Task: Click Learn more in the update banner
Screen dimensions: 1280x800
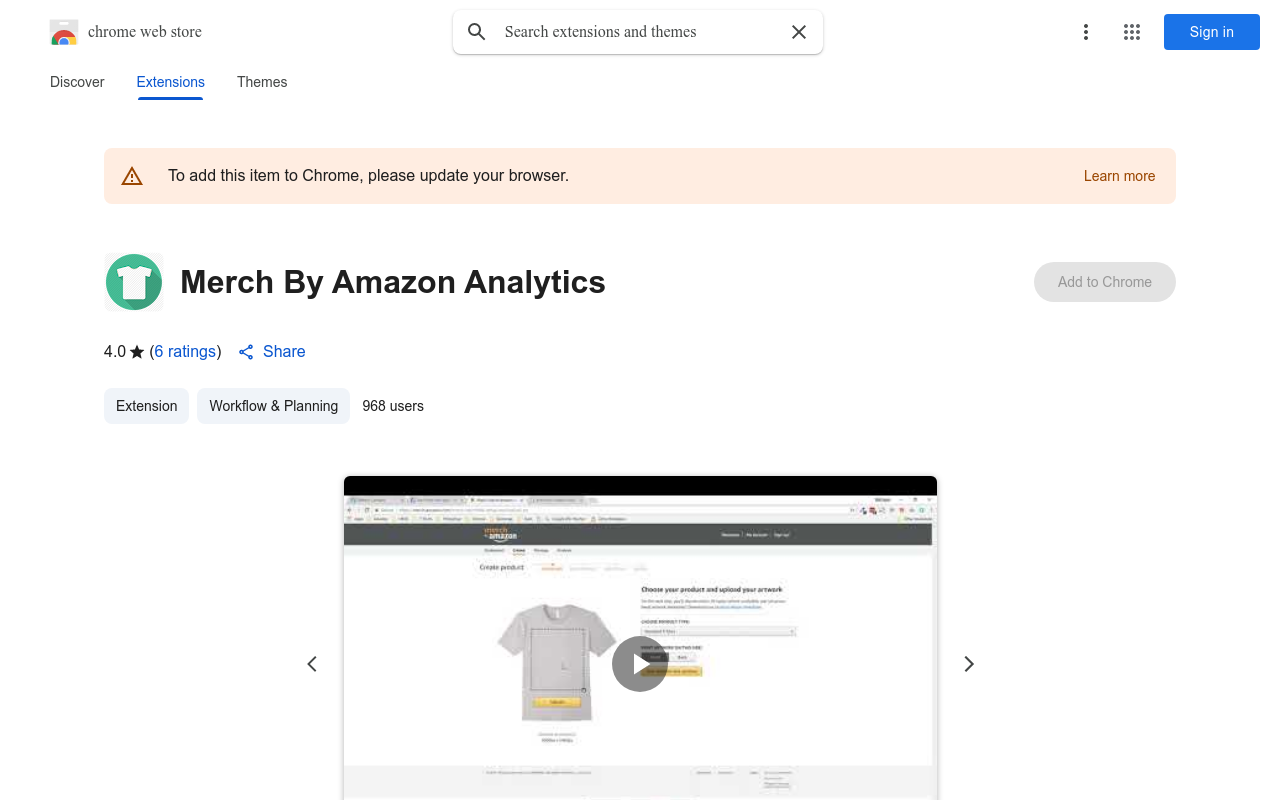Action: tap(1119, 175)
